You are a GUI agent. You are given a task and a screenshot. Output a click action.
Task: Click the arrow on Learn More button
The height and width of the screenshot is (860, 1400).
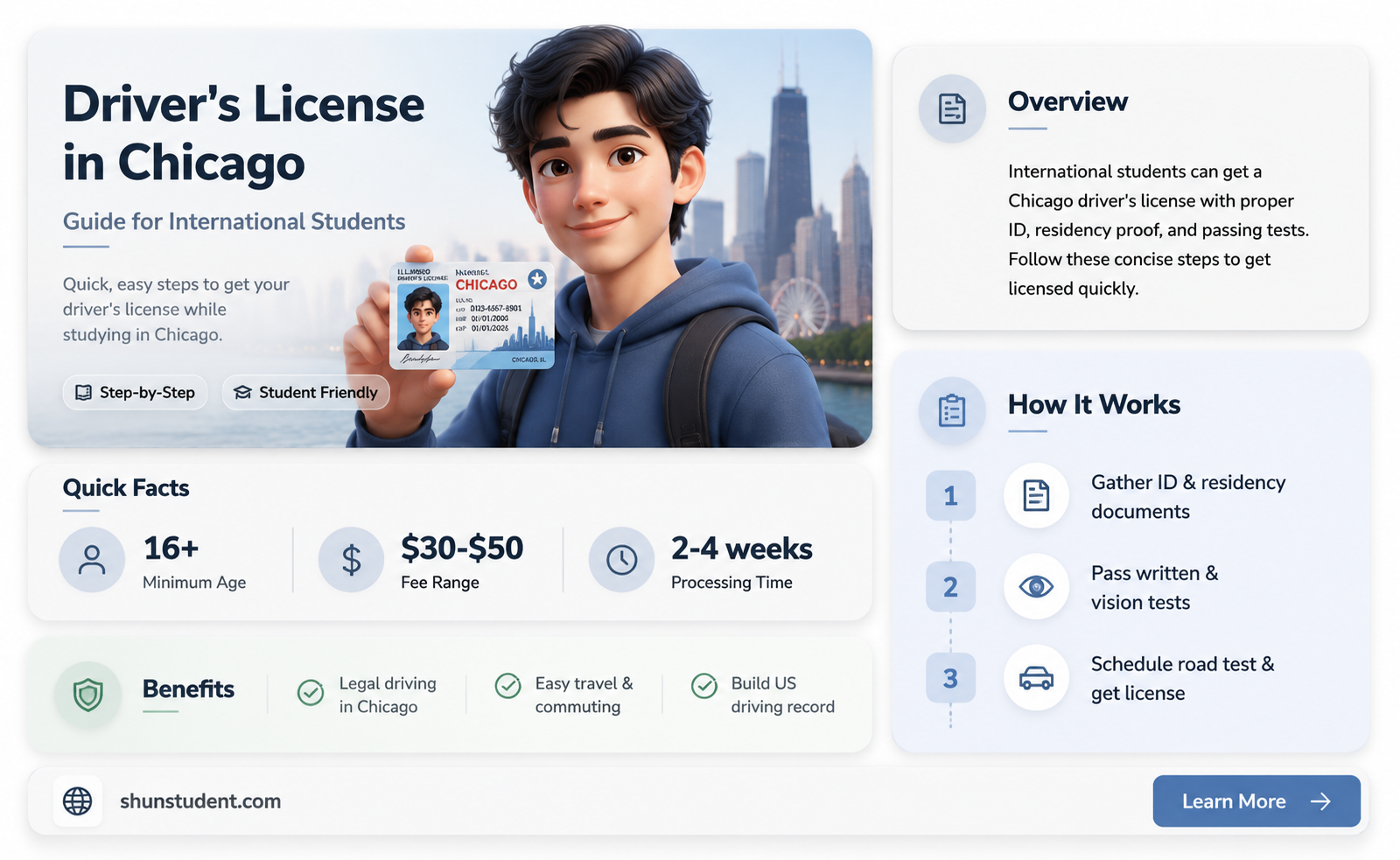click(1320, 801)
